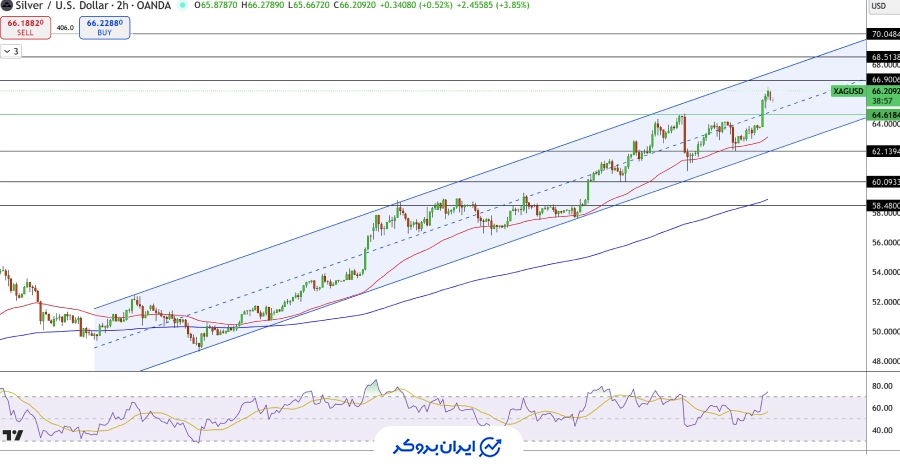Viewport: 900px width, 471px height.
Task: Click the current price countdown 38:57 label
Action: click(x=882, y=101)
